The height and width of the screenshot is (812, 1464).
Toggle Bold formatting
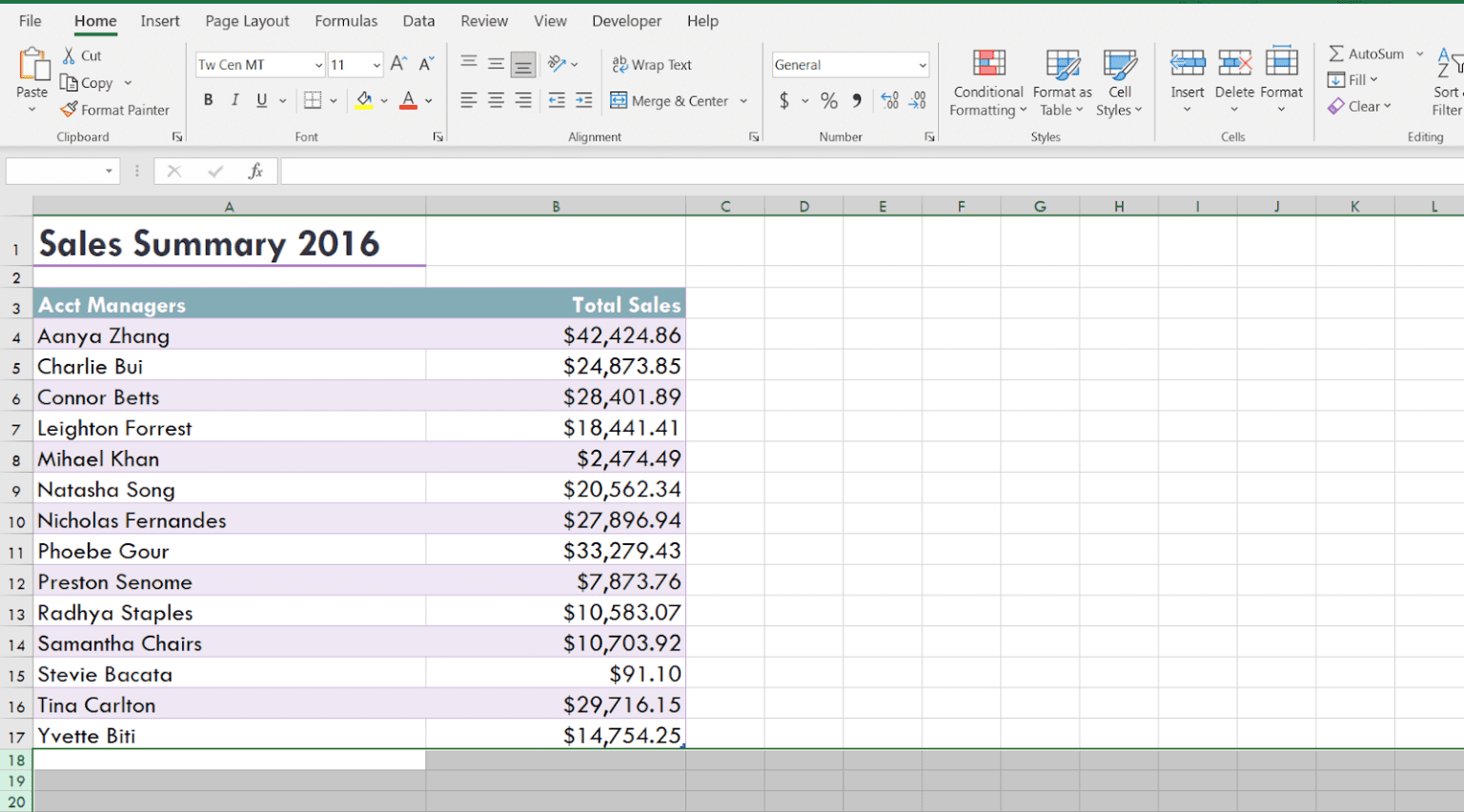pyautogui.click(x=208, y=101)
